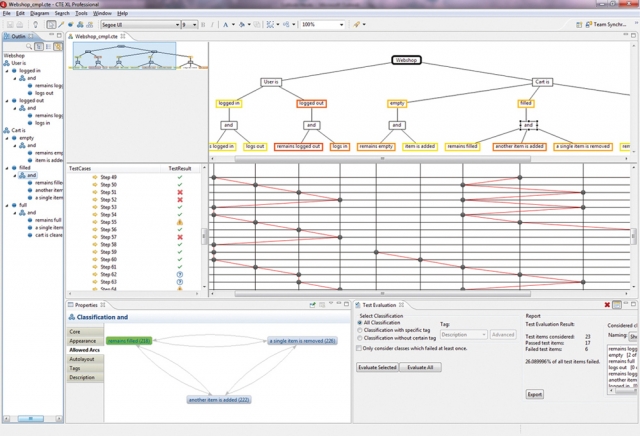Open the 100% zoom dropdown
The image size is (640, 436).
(x=341, y=25)
